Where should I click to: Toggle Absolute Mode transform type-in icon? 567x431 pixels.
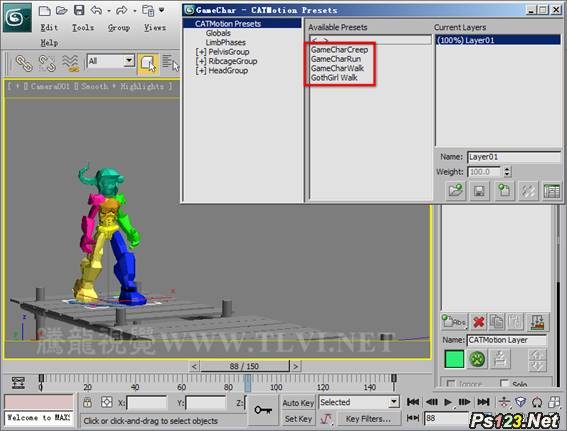tap(107, 402)
